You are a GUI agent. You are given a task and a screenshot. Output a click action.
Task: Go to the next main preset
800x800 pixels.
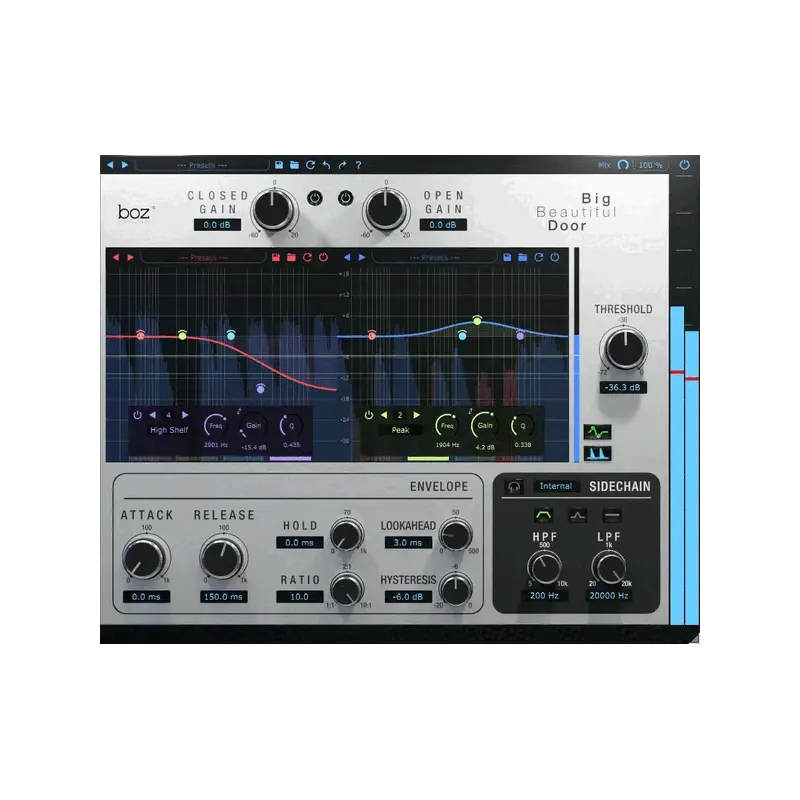point(124,165)
